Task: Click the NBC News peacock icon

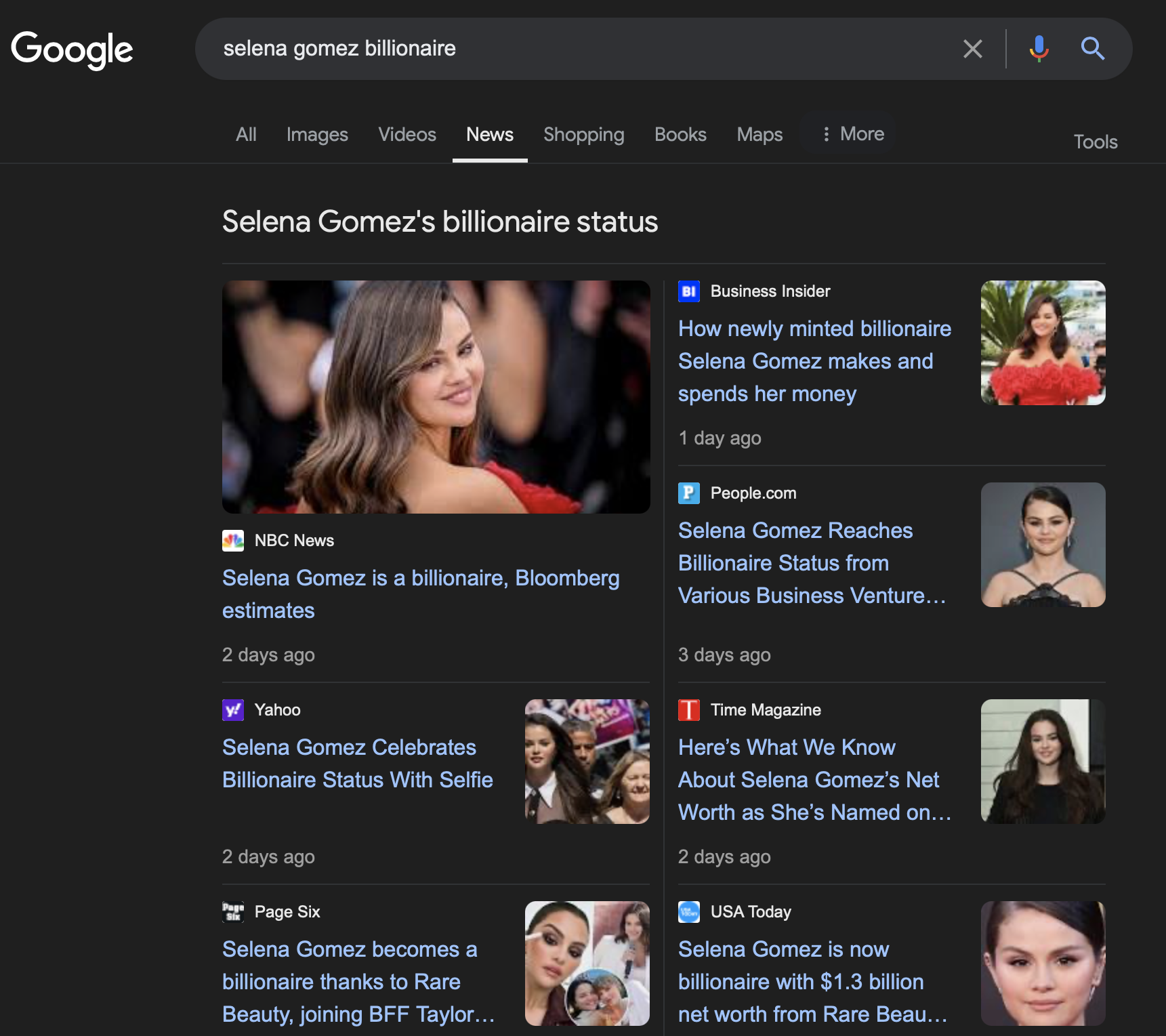Action: (233, 540)
